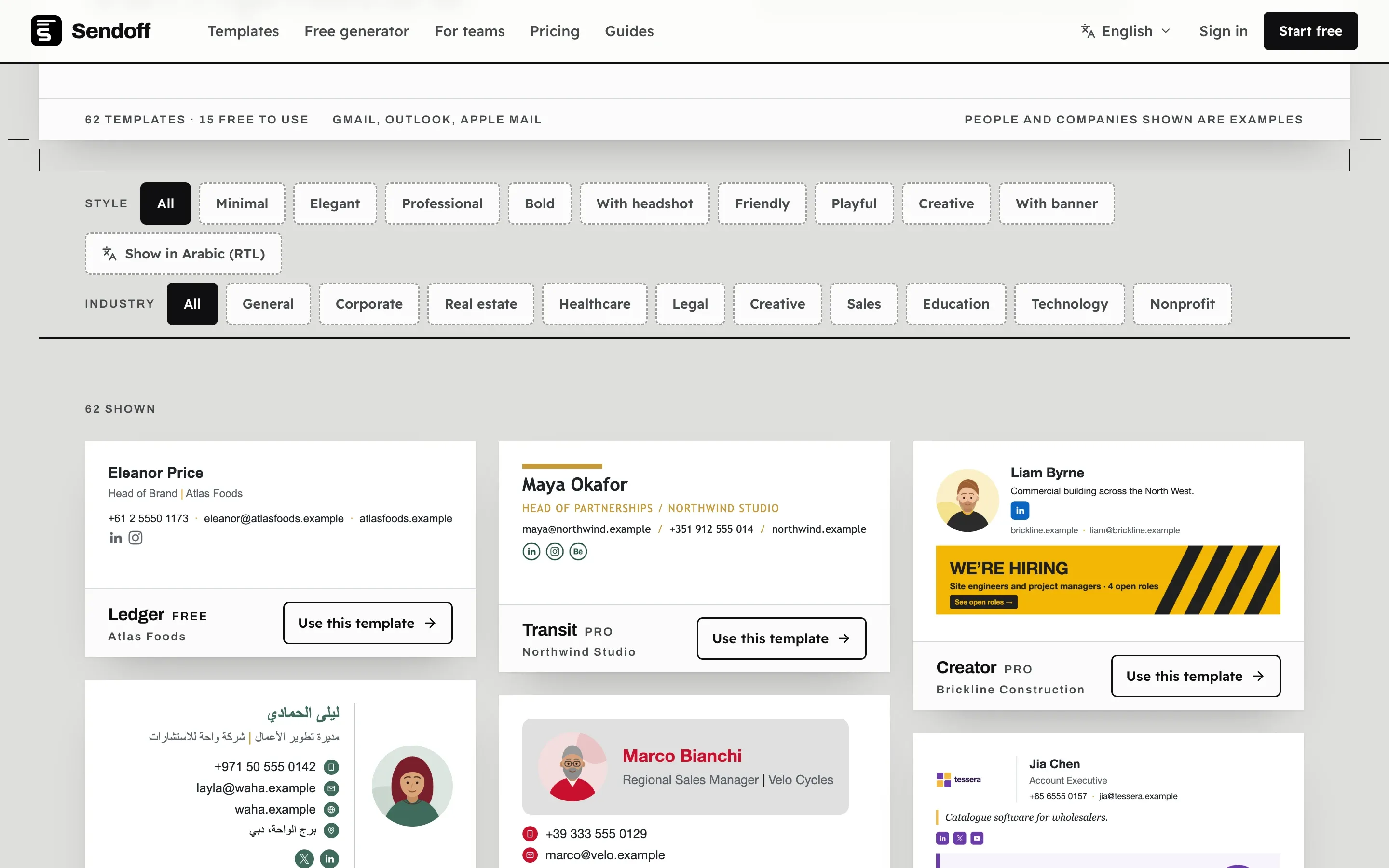
Task: Click the Sign in link
Action: 1223,31
